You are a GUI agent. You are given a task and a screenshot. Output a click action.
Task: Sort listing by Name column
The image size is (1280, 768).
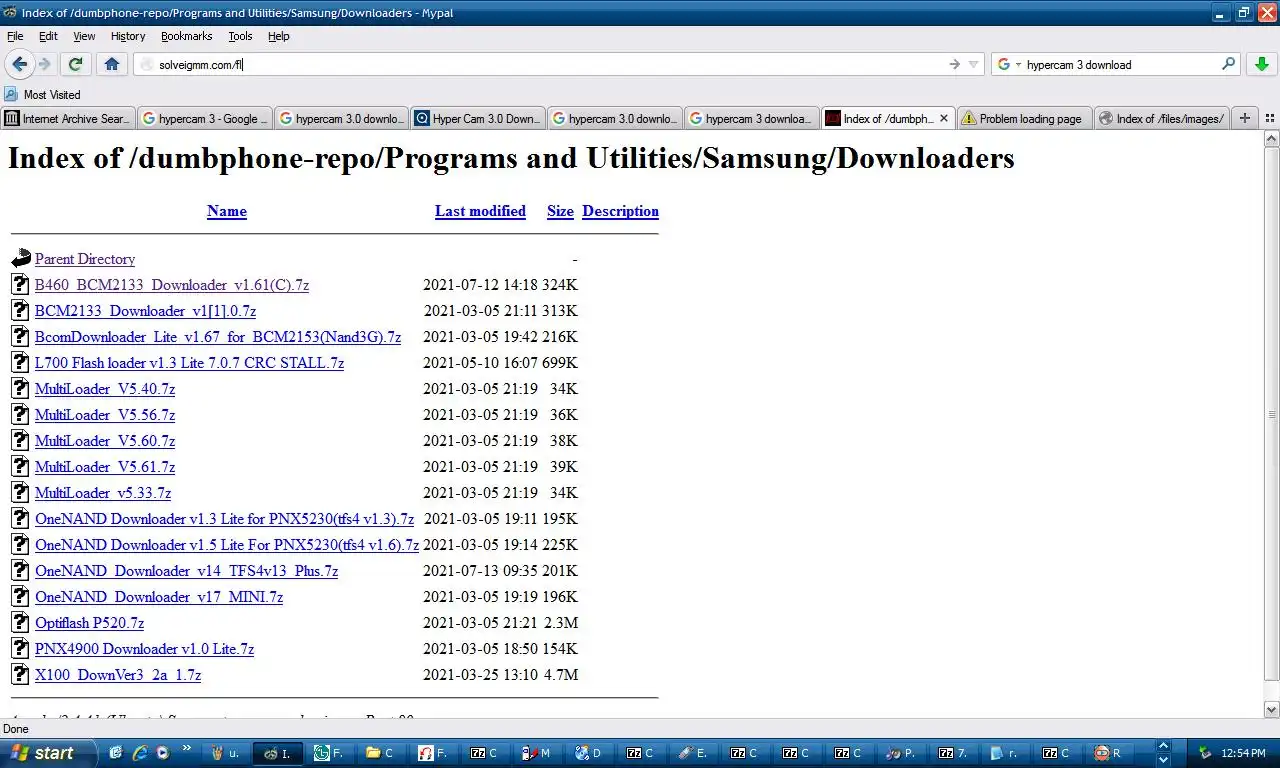click(227, 211)
